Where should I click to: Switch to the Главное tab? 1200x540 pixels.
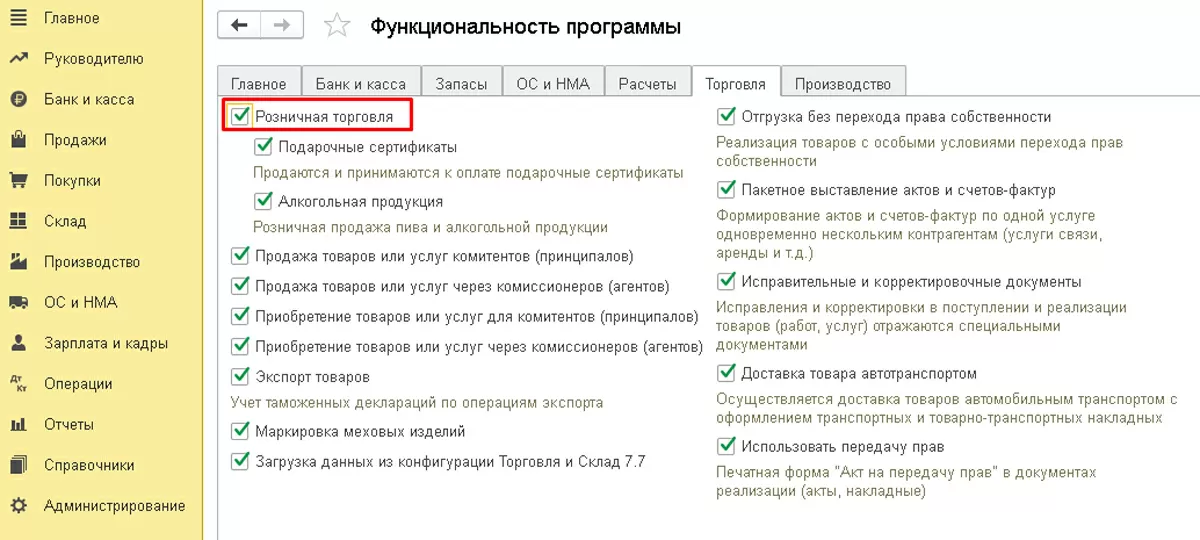point(259,83)
